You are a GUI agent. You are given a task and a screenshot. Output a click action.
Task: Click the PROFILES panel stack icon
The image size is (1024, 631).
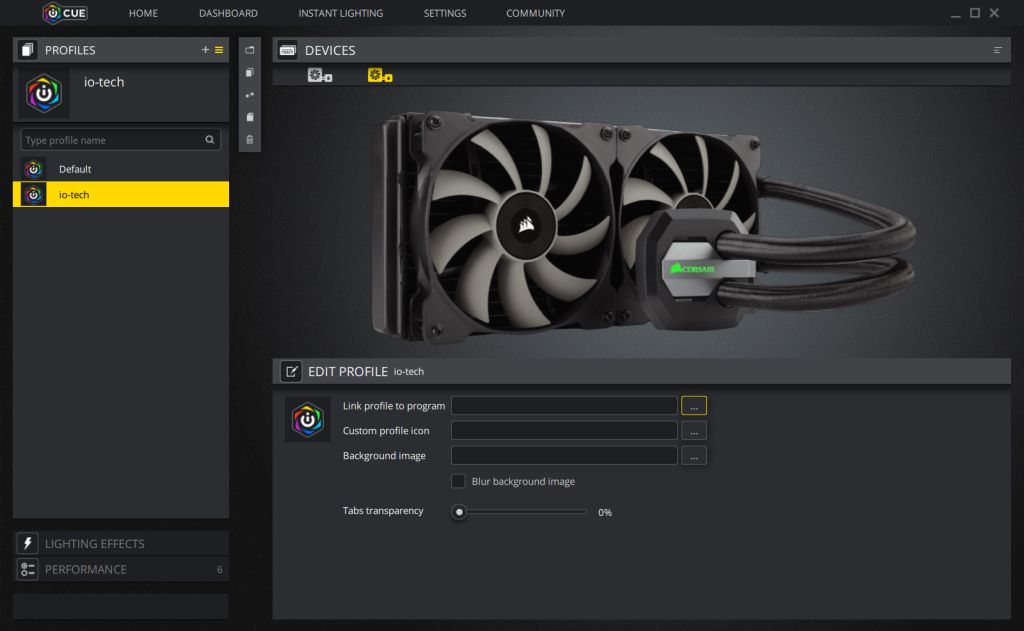pos(27,50)
